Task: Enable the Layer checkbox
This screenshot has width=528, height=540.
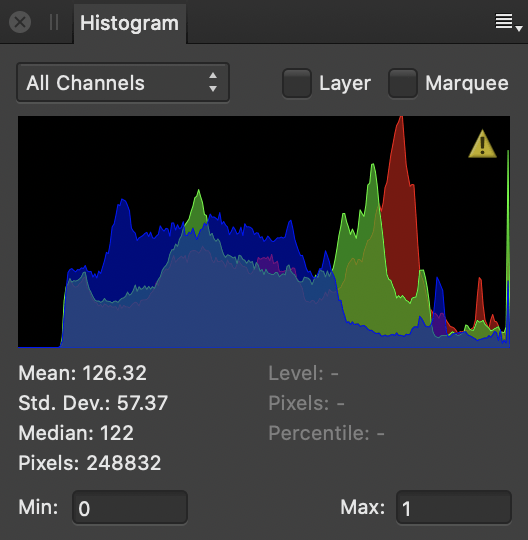Action: (x=297, y=83)
